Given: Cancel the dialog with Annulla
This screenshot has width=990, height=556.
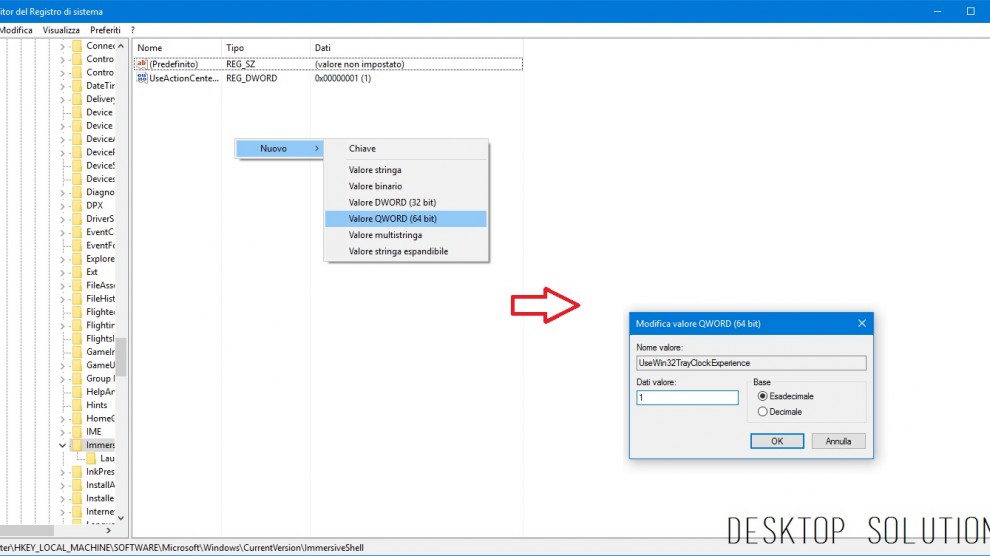Looking at the screenshot, I should point(838,441).
